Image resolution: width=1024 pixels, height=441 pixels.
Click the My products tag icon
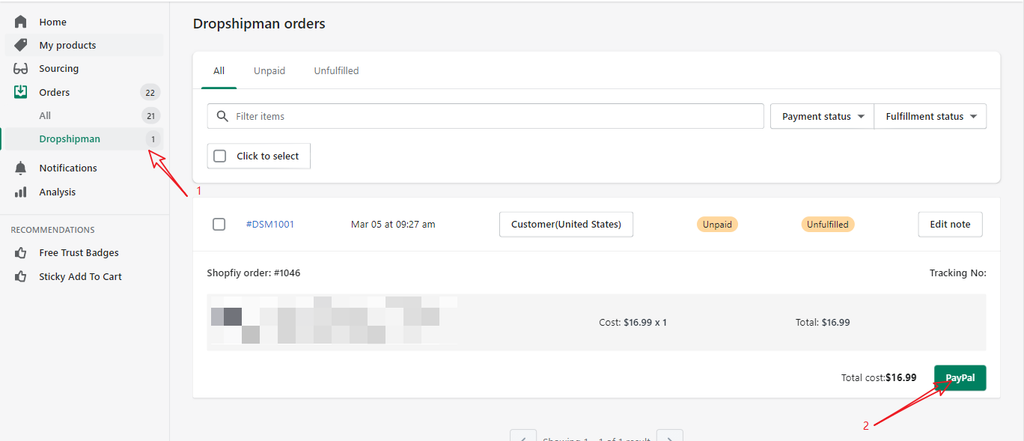[x=20, y=45]
